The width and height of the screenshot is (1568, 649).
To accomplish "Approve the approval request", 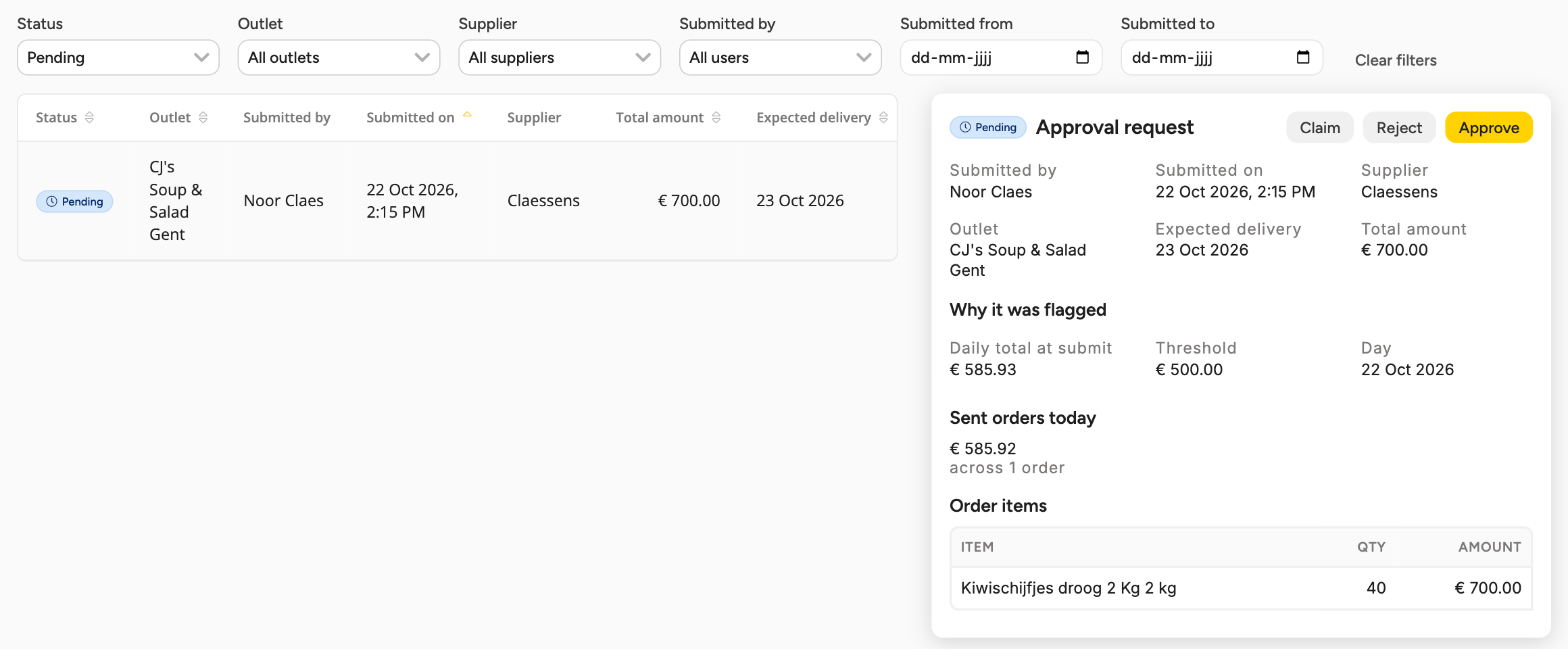I will (1489, 127).
